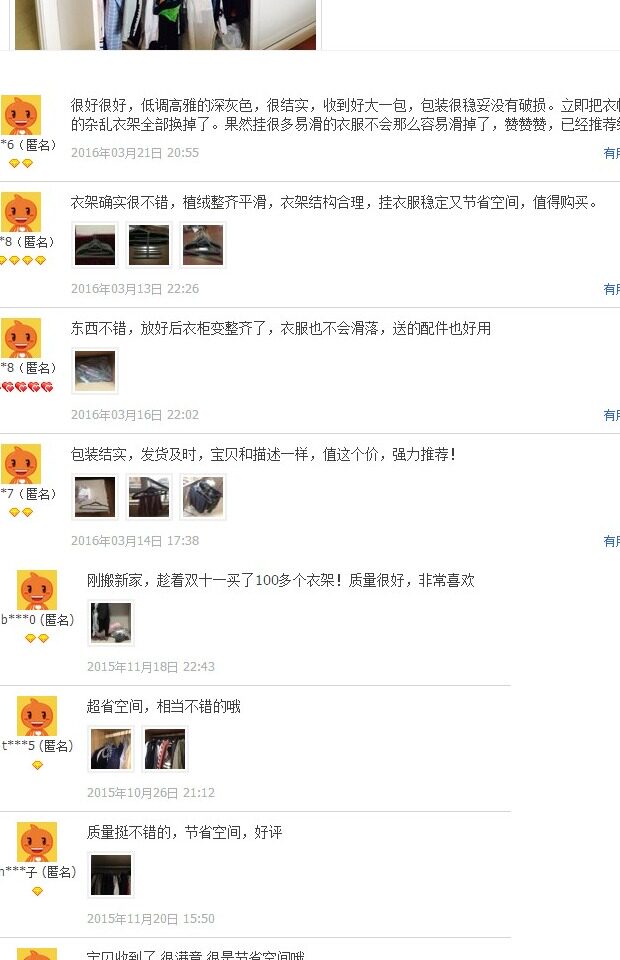This screenshot has height=960, width=620.
Task: Open photo in 刚搬新家 review
Action: click(111, 623)
